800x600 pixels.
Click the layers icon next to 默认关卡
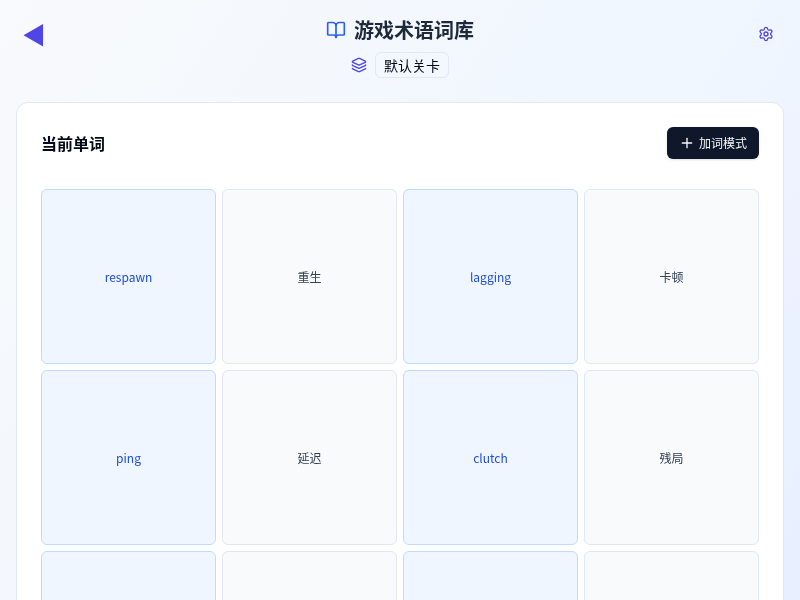(358, 64)
